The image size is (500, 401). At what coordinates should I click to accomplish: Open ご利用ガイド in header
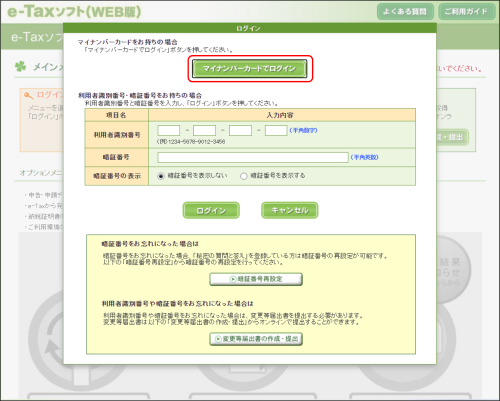(466, 12)
